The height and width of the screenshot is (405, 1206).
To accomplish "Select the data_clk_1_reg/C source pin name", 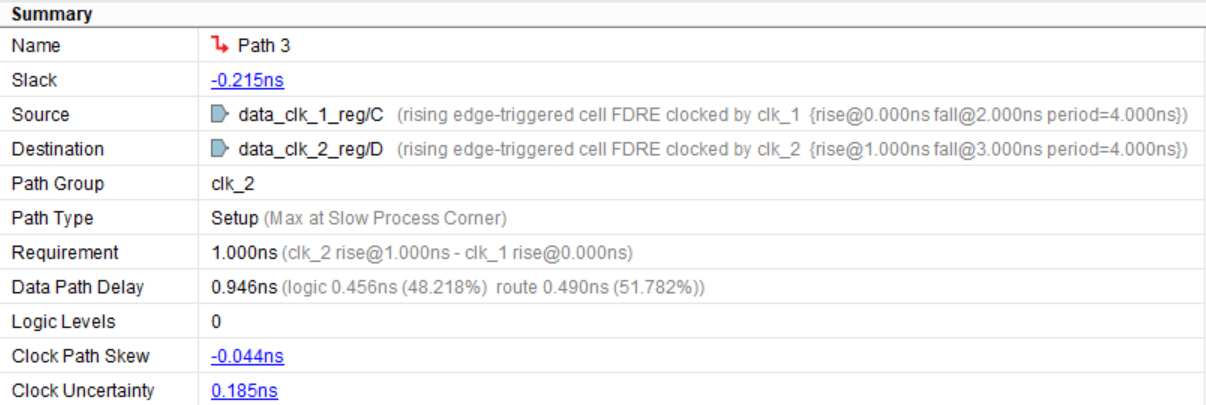I will [310, 115].
